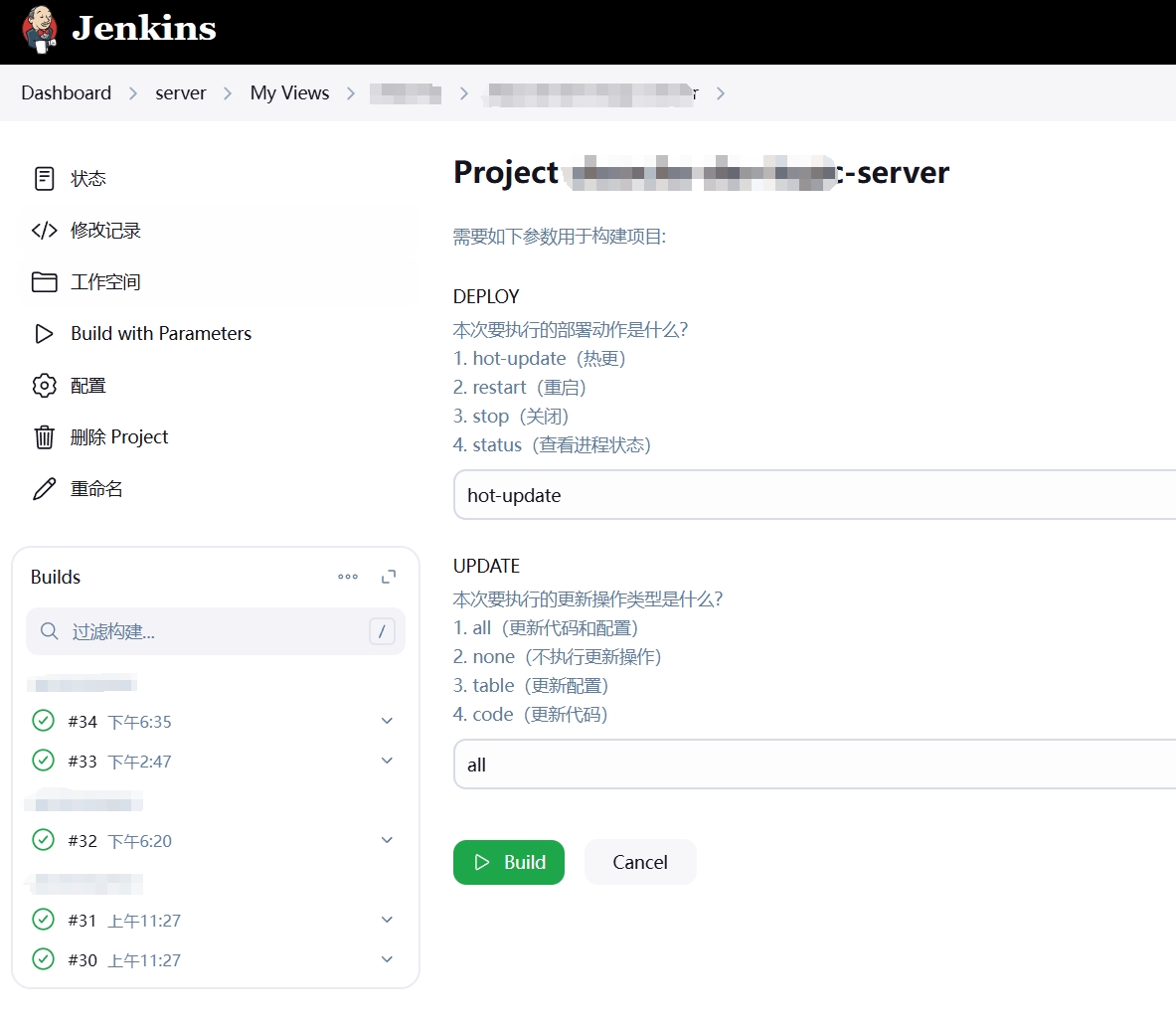Image resolution: width=1176 pixels, height=1022 pixels.
Task: Open 配置 configuration page
Action: pos(88,386)
